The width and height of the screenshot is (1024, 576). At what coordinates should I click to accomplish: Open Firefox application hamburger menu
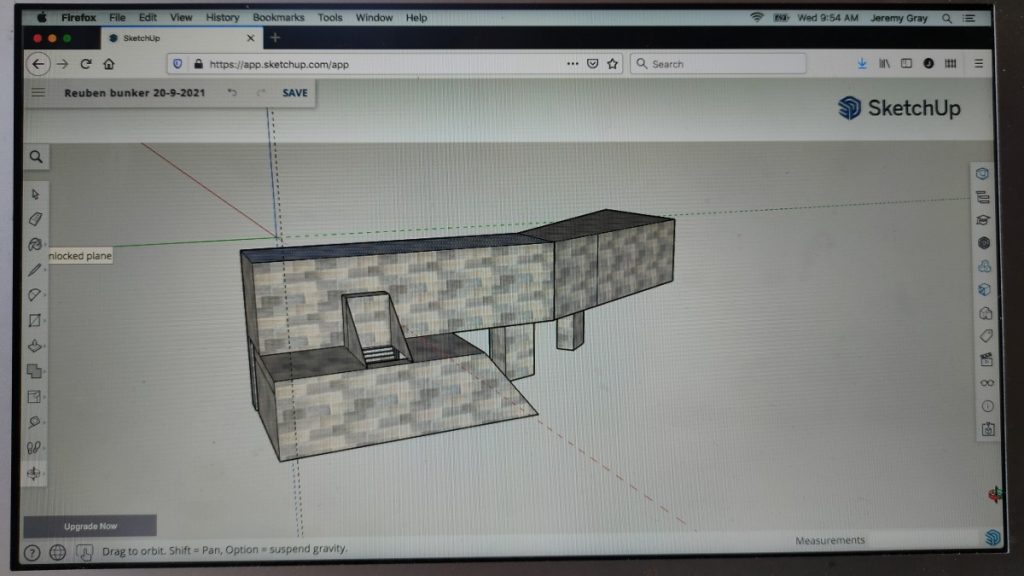[978, 63]
